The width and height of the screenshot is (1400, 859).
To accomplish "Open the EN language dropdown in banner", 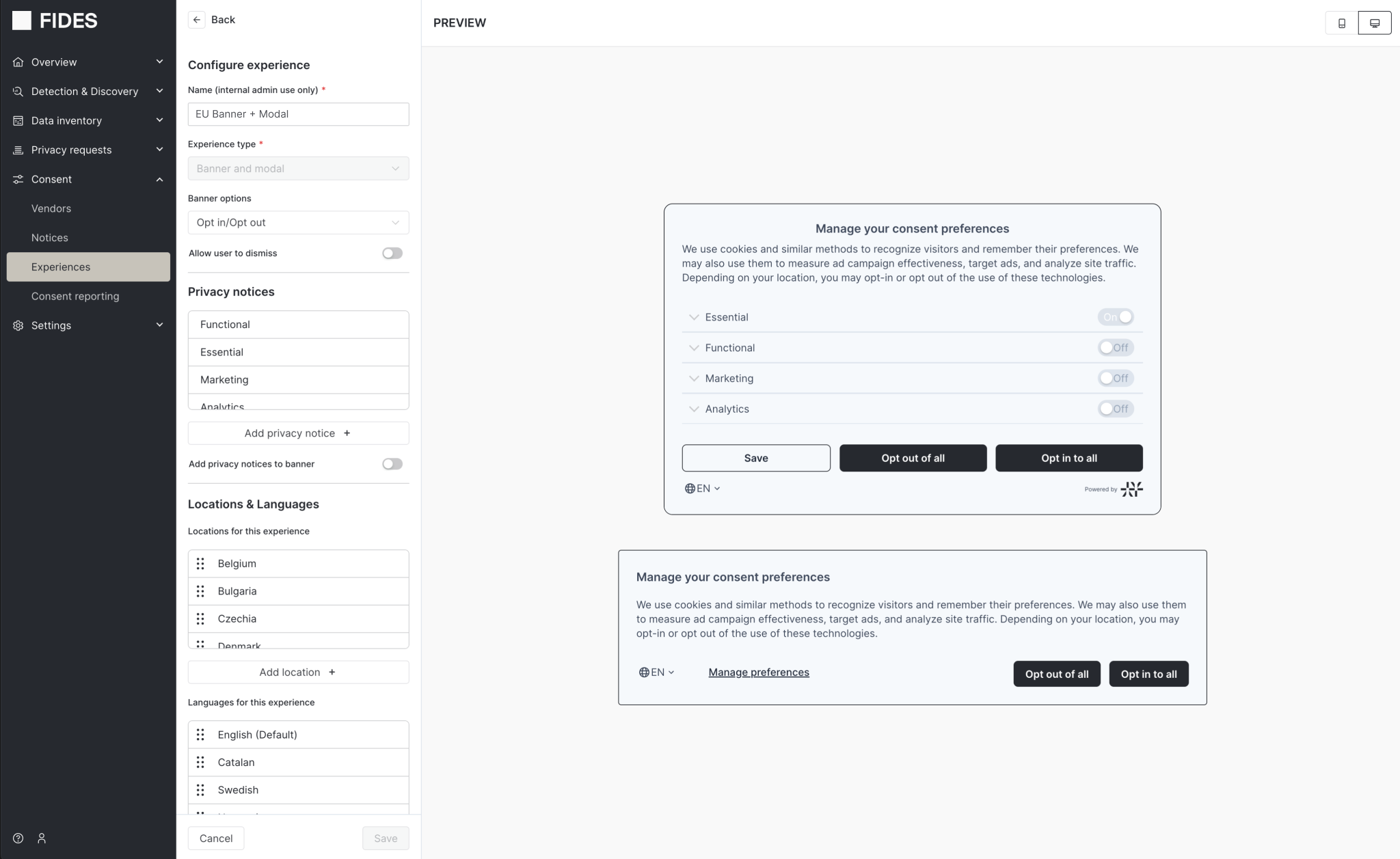I will pos(658,672).
